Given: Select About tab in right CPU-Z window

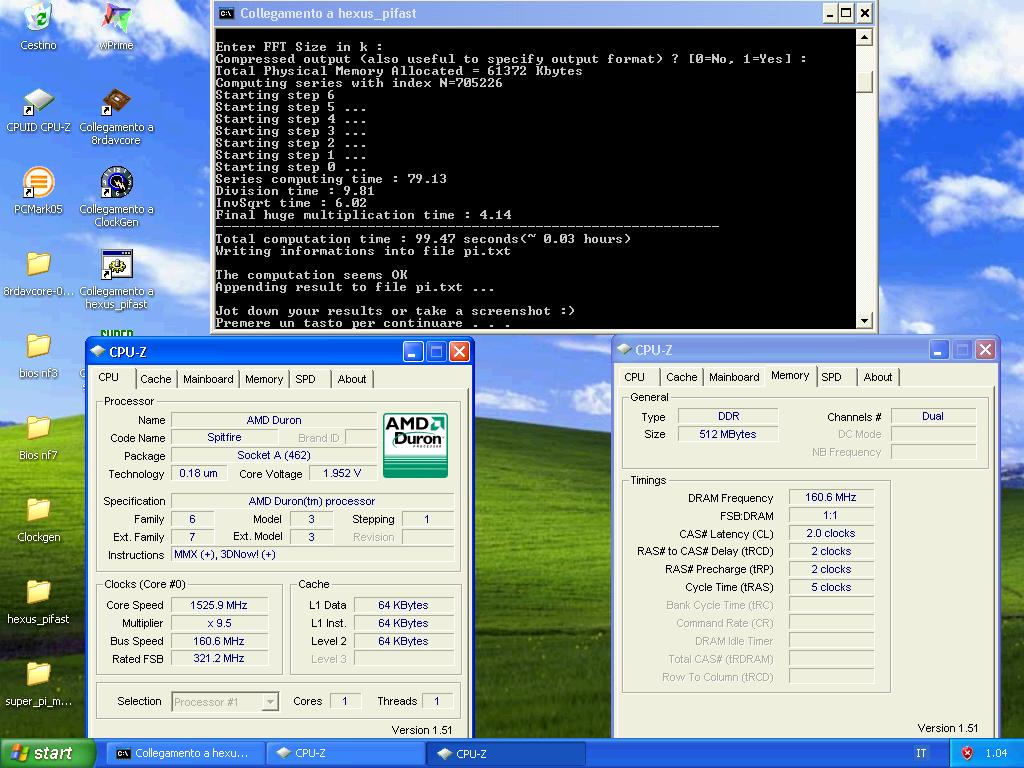Looking at the screenshot, I should [878, 377].
